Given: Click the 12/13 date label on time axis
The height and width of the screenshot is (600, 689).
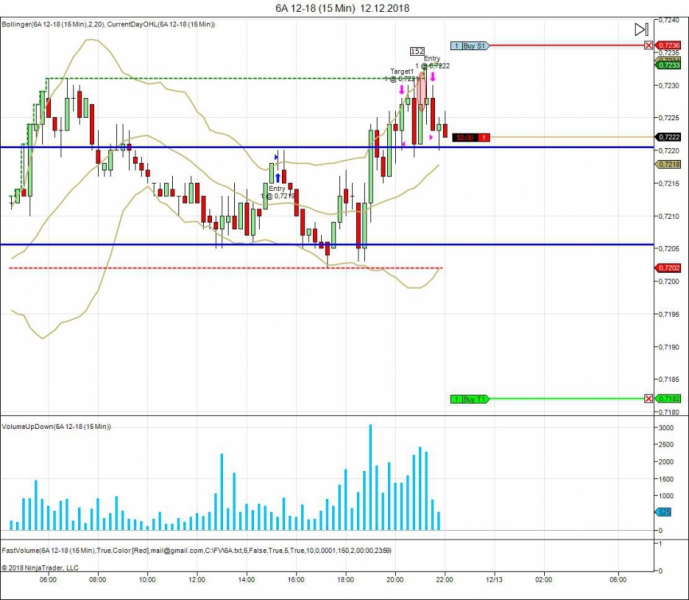Looking at the screenshot, I should [x=494, y=580].
